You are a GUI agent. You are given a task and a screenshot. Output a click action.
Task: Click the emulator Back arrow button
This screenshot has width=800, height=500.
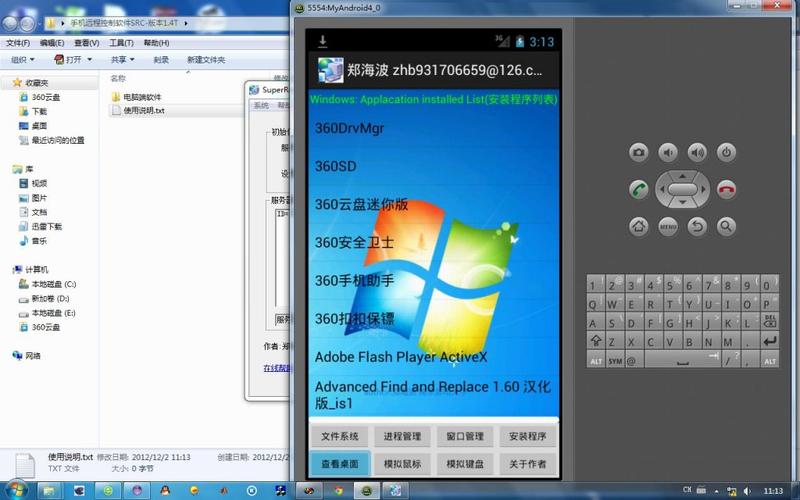(x=697, y=226)
